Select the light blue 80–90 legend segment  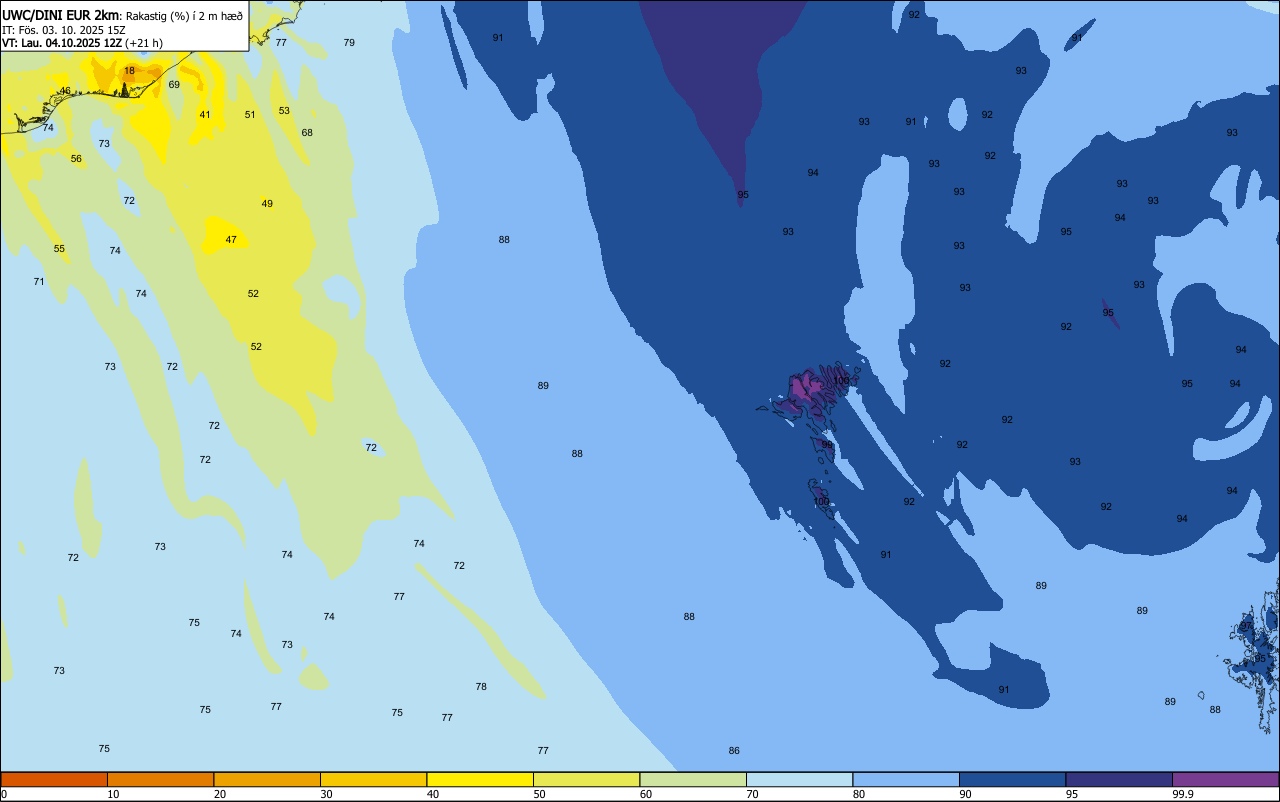[x=906, y=779]
